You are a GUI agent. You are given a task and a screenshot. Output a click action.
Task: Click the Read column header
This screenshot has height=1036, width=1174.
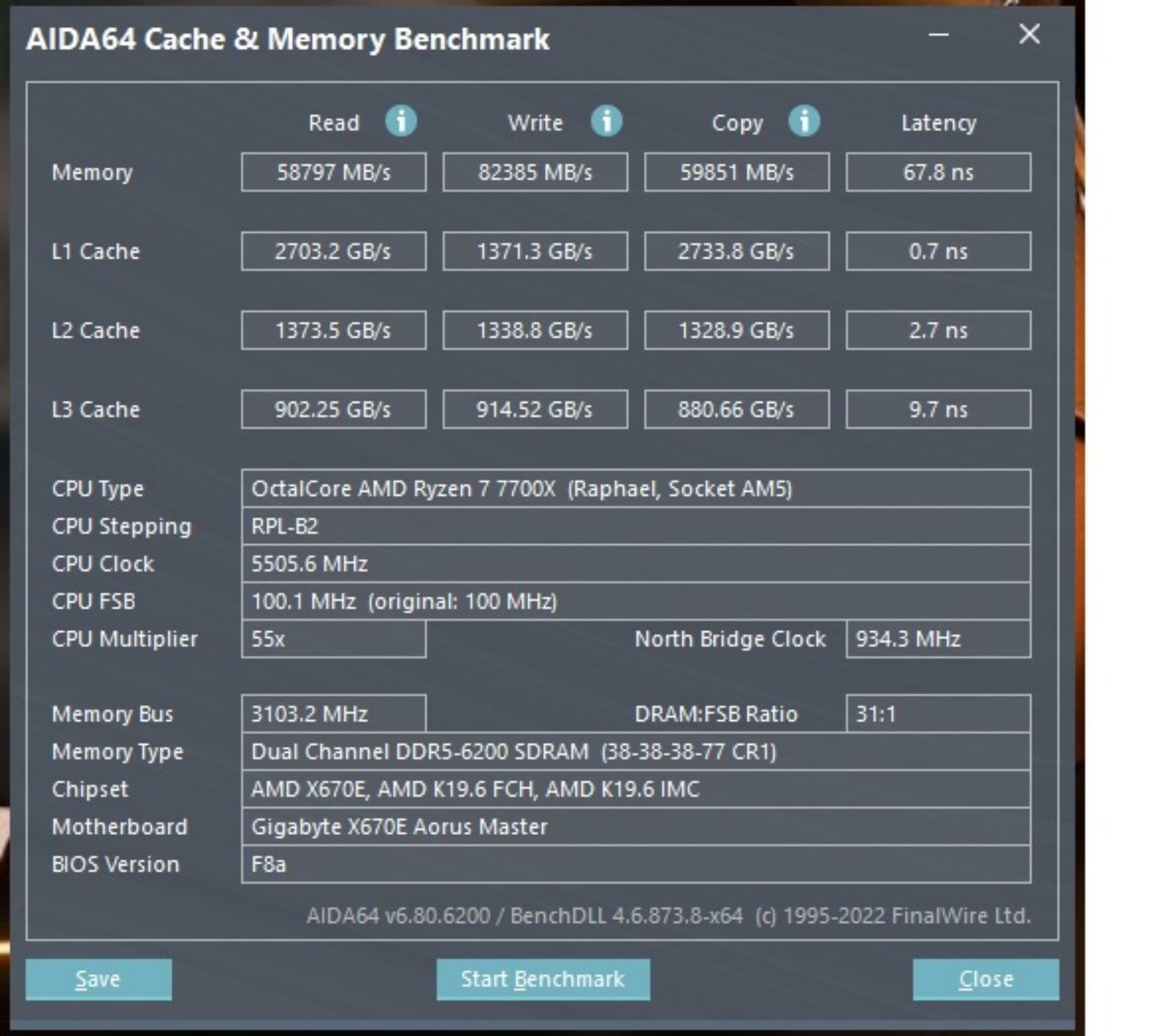pos(334,123)
